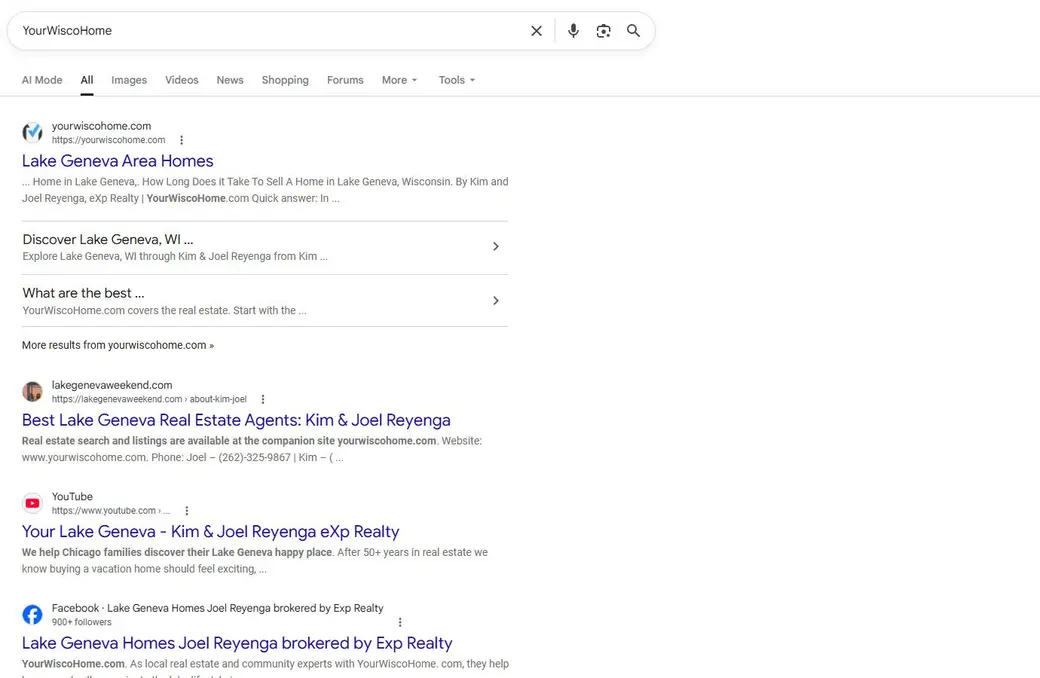Click the lakegenevaweekend.com about-kim-joel URL text
Image resolution: width=1040 pixels, height=678 pixels.
(x=149, y=399)
